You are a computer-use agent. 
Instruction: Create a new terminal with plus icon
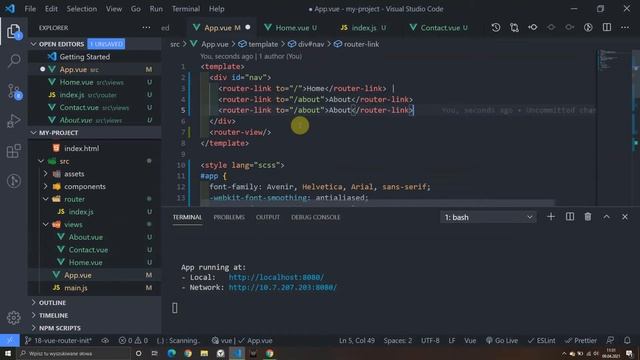pyautogui.click(x=551, y=217)
